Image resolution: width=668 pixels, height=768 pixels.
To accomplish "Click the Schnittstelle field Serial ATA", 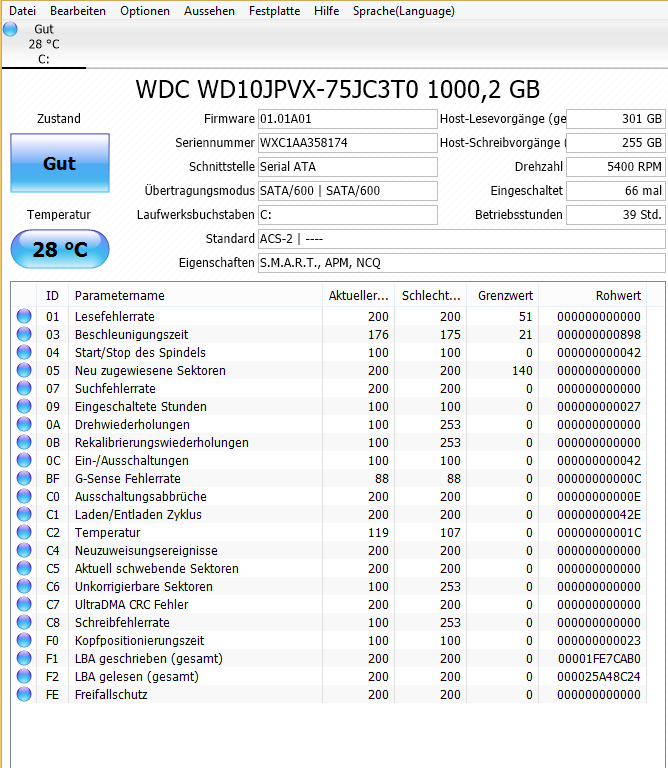I will point(348,167).
